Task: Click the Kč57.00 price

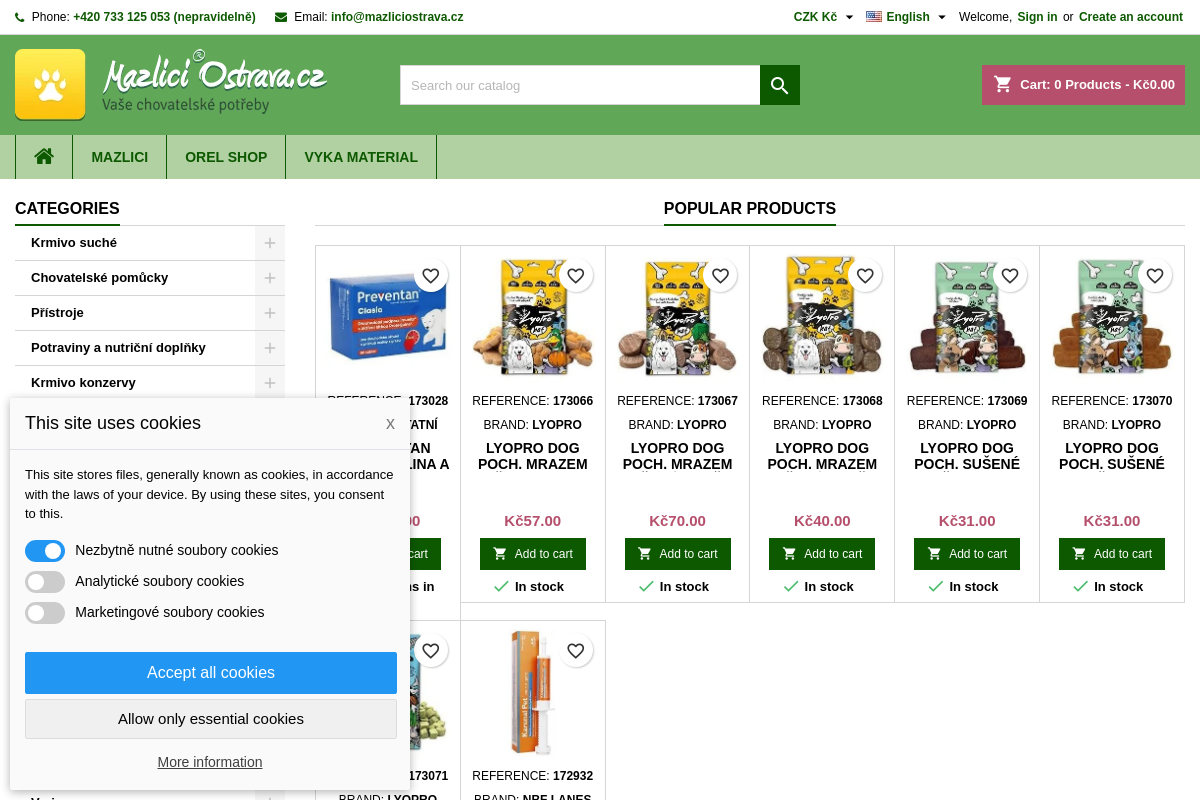Action: (x=533, y=521)
